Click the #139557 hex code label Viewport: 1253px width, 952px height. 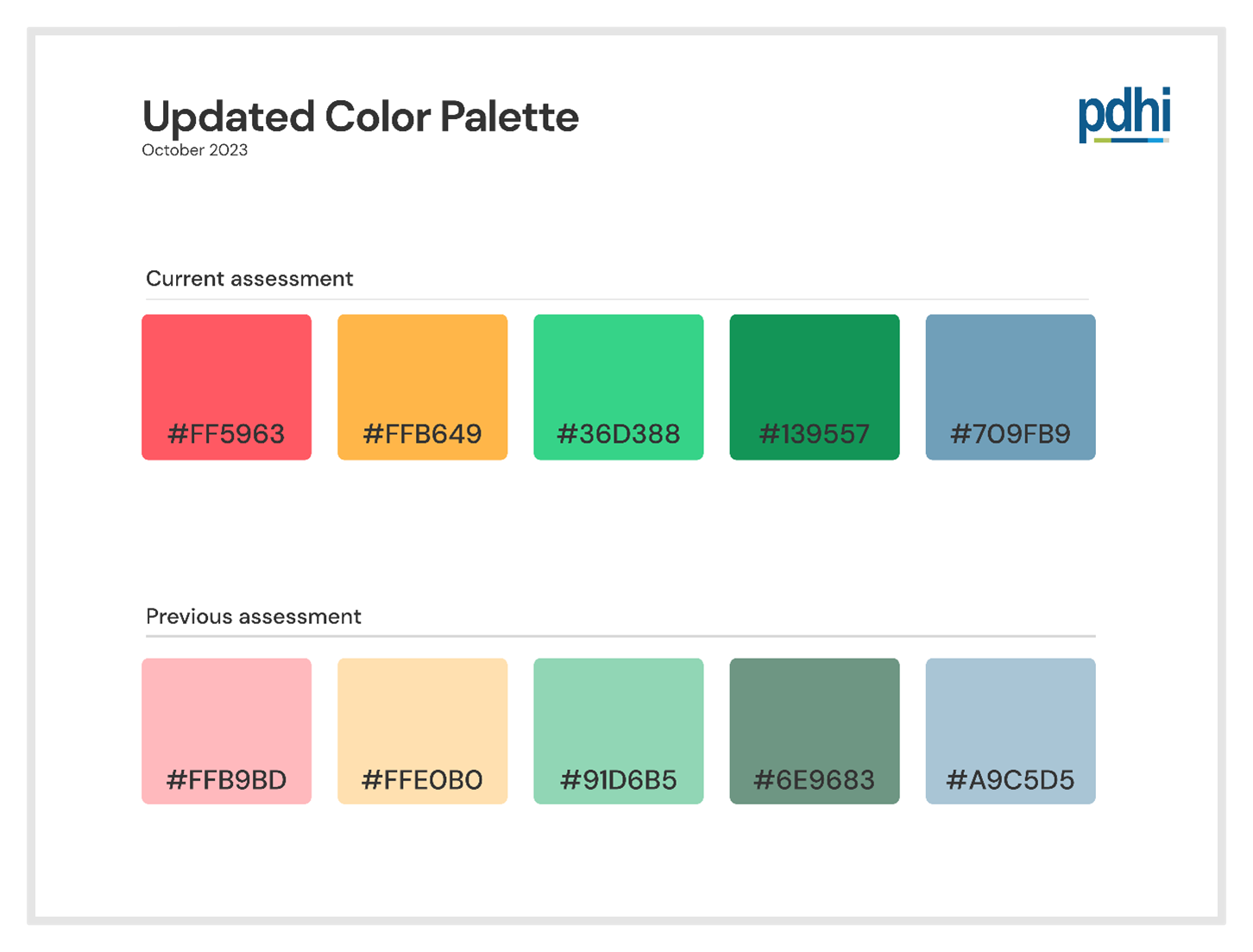814,433
